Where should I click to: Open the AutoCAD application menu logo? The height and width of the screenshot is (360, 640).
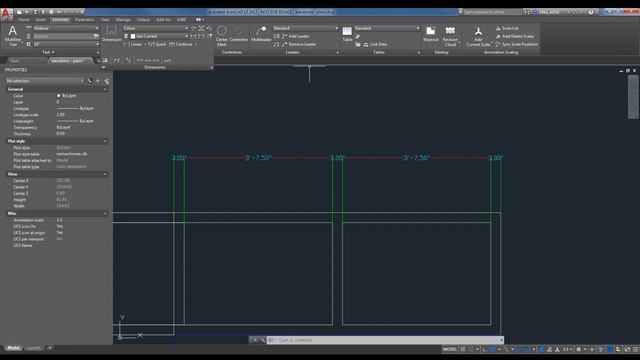[x=6, y=15]
